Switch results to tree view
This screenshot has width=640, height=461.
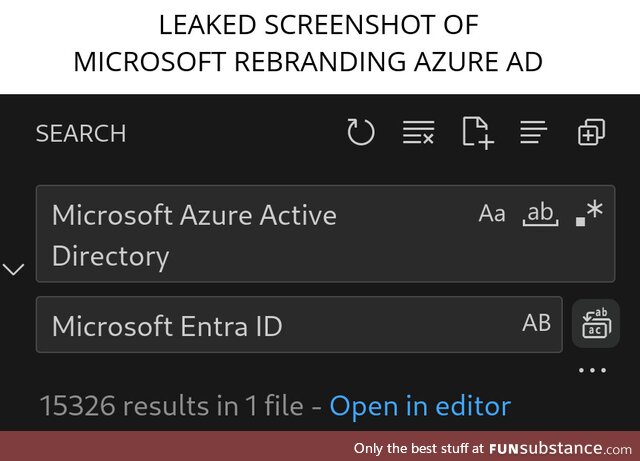[533, 132]
